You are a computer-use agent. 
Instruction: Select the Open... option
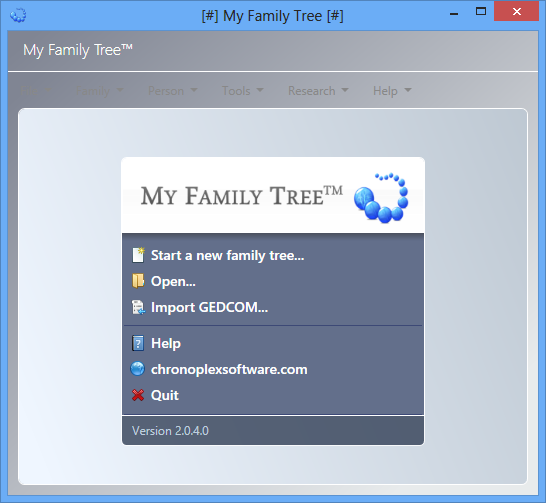[x=173, y=281]
